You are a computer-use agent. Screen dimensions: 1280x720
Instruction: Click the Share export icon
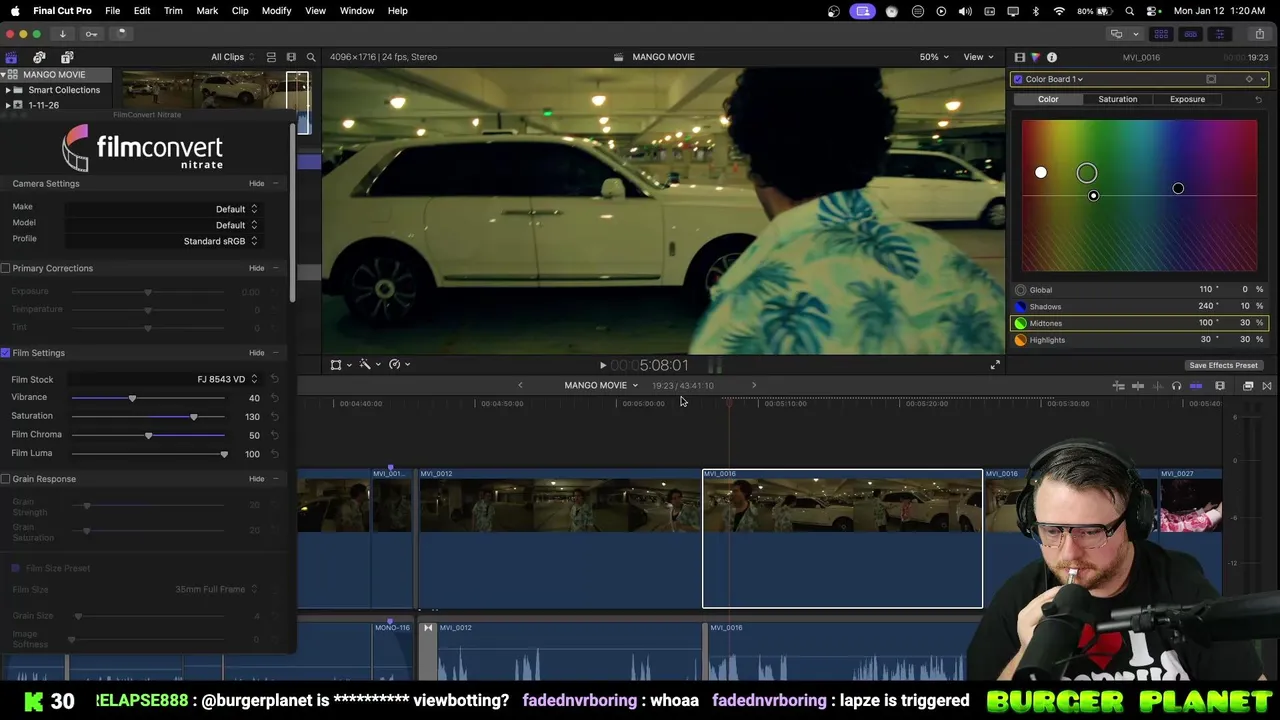point(1260,33)
